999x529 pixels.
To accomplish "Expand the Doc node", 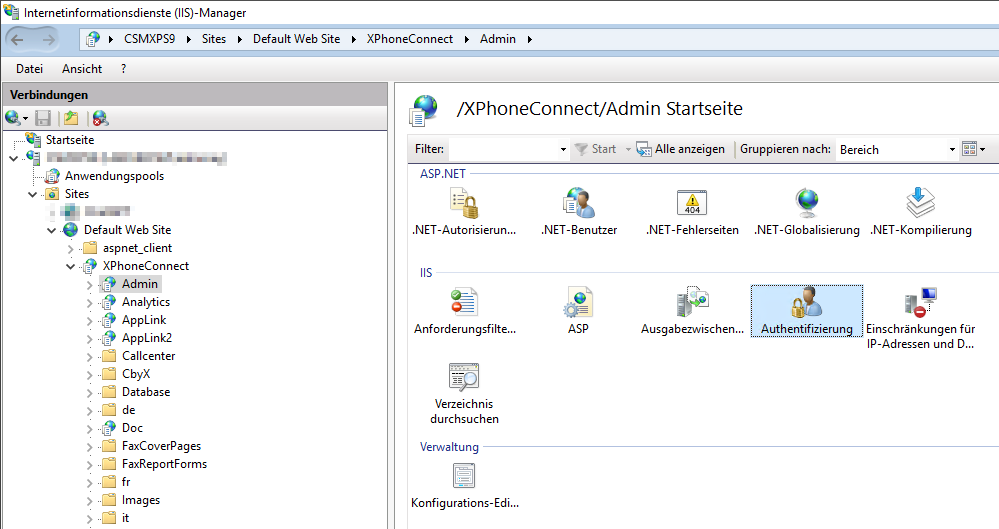I will (x=90, y=429).
